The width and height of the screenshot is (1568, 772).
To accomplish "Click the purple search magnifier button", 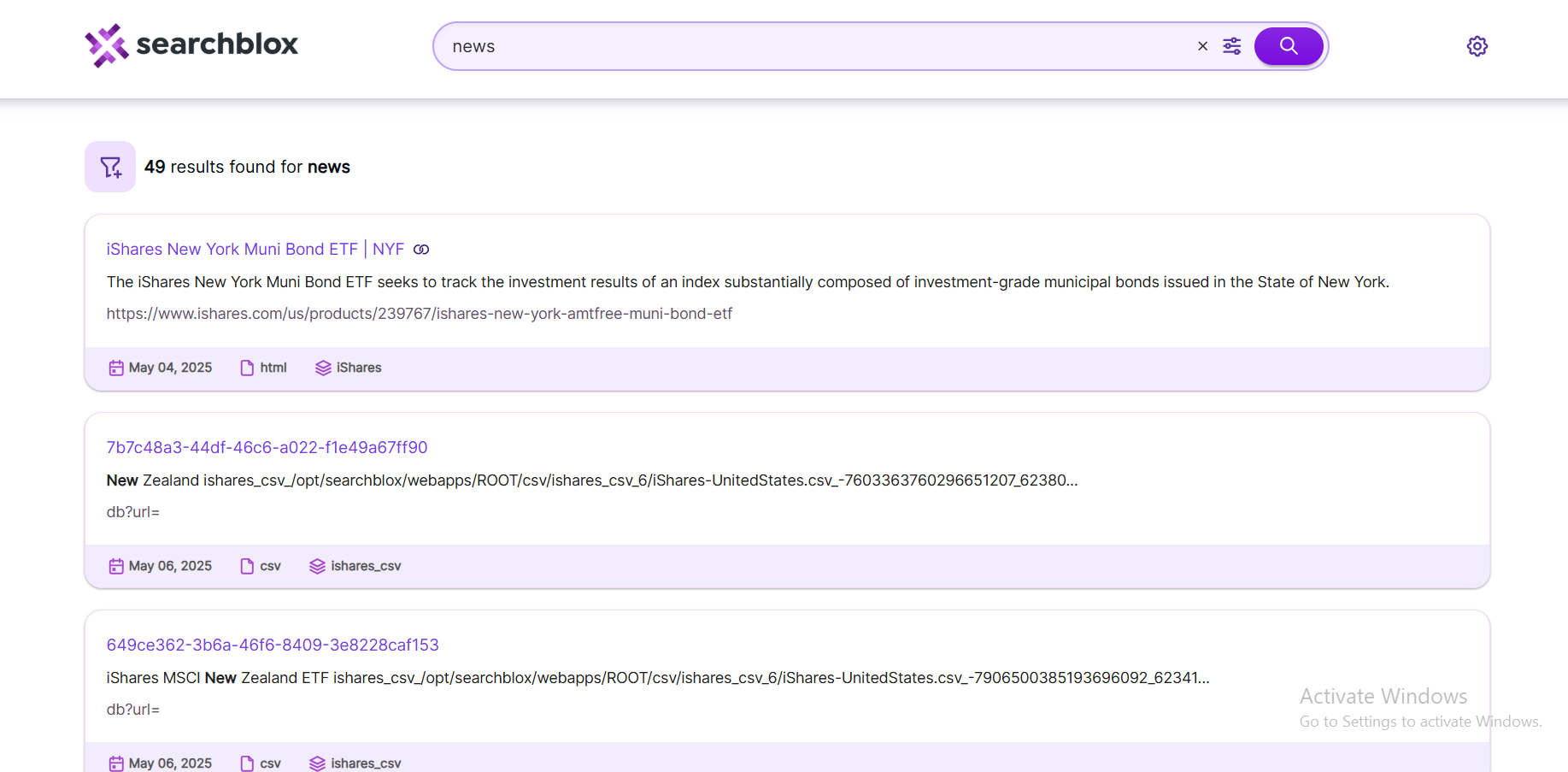I will click(1289, 46).
